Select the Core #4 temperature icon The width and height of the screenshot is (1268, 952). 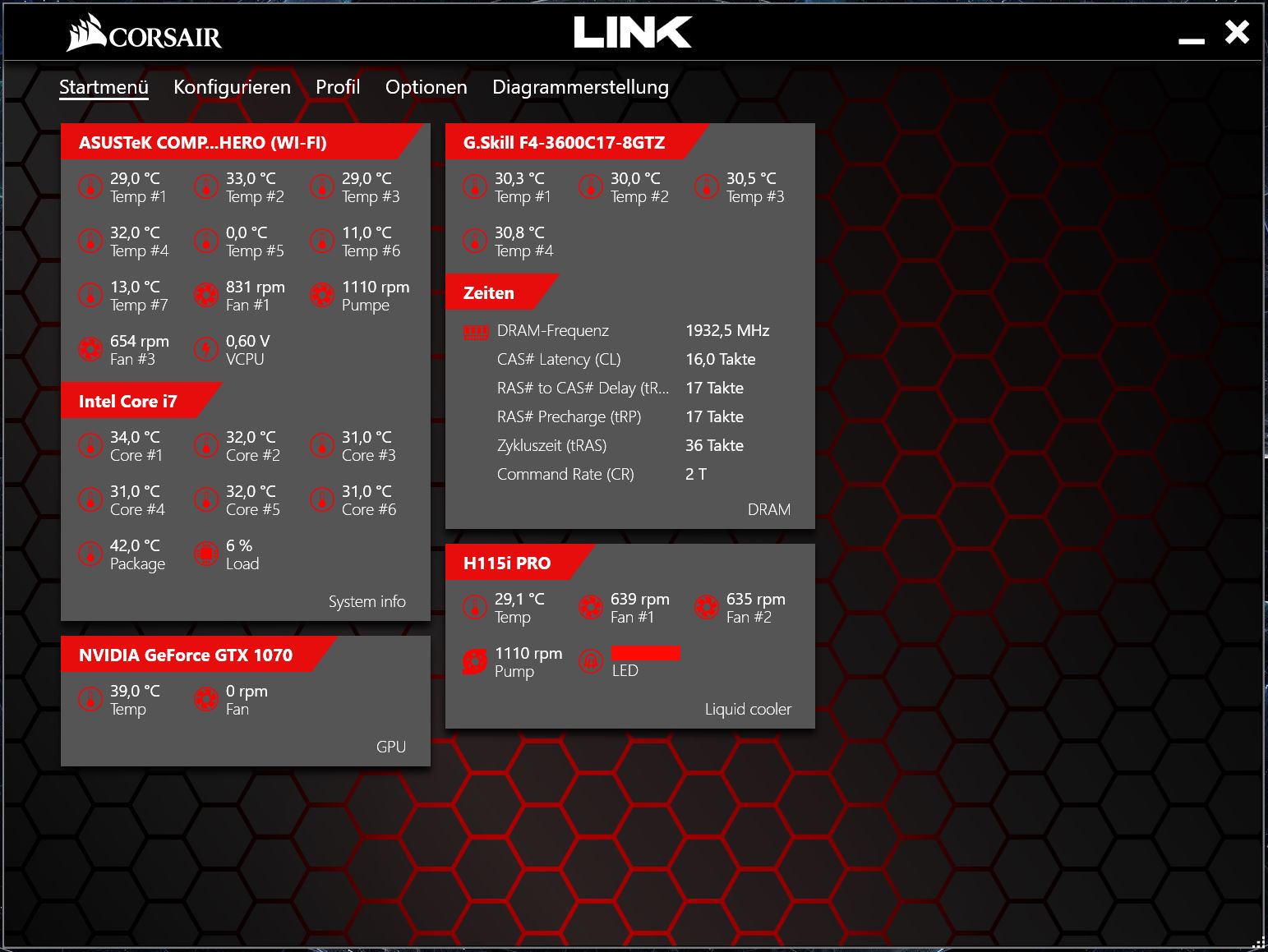(x=90, y=499)
